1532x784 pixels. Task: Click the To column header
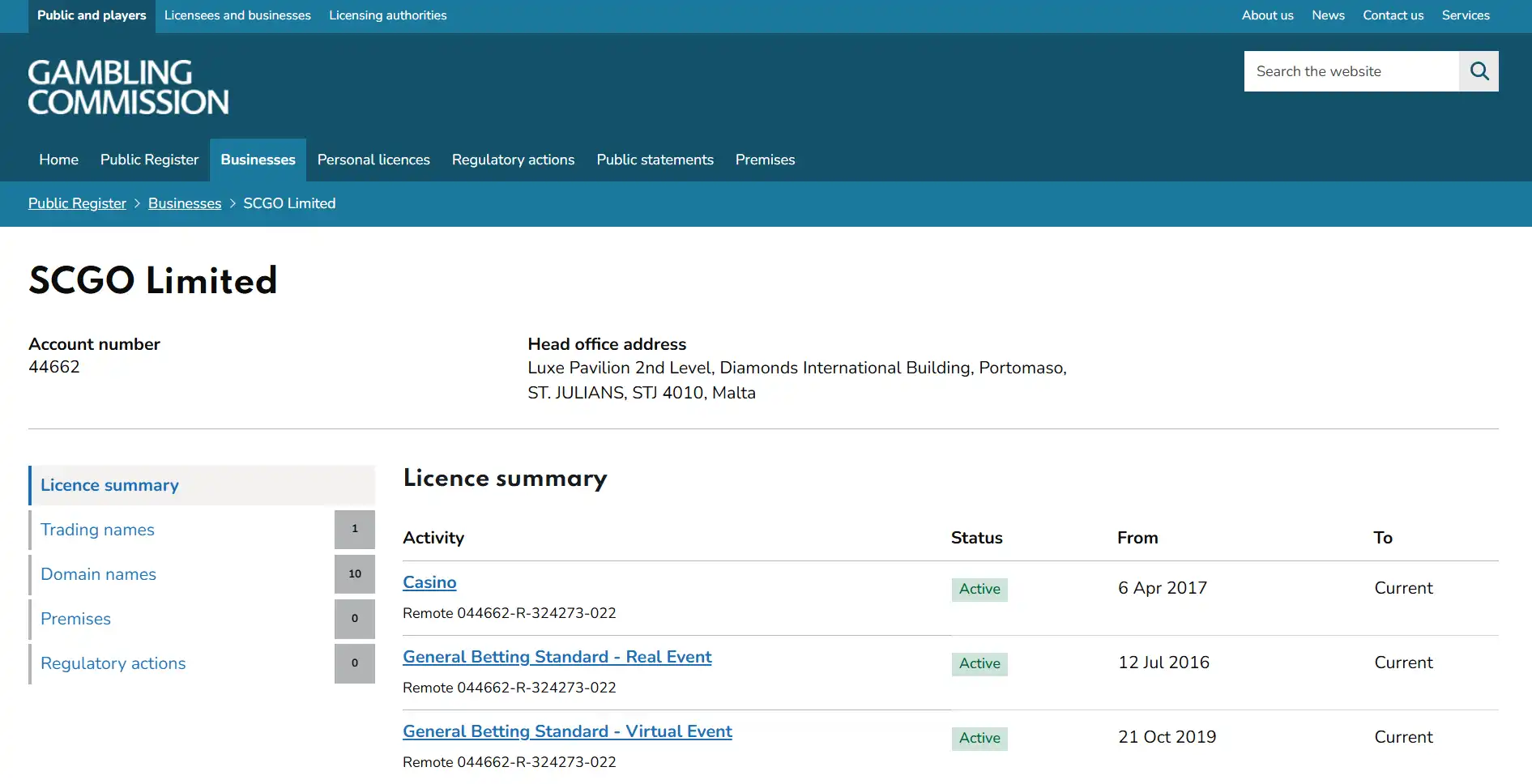pos(1383,538)
